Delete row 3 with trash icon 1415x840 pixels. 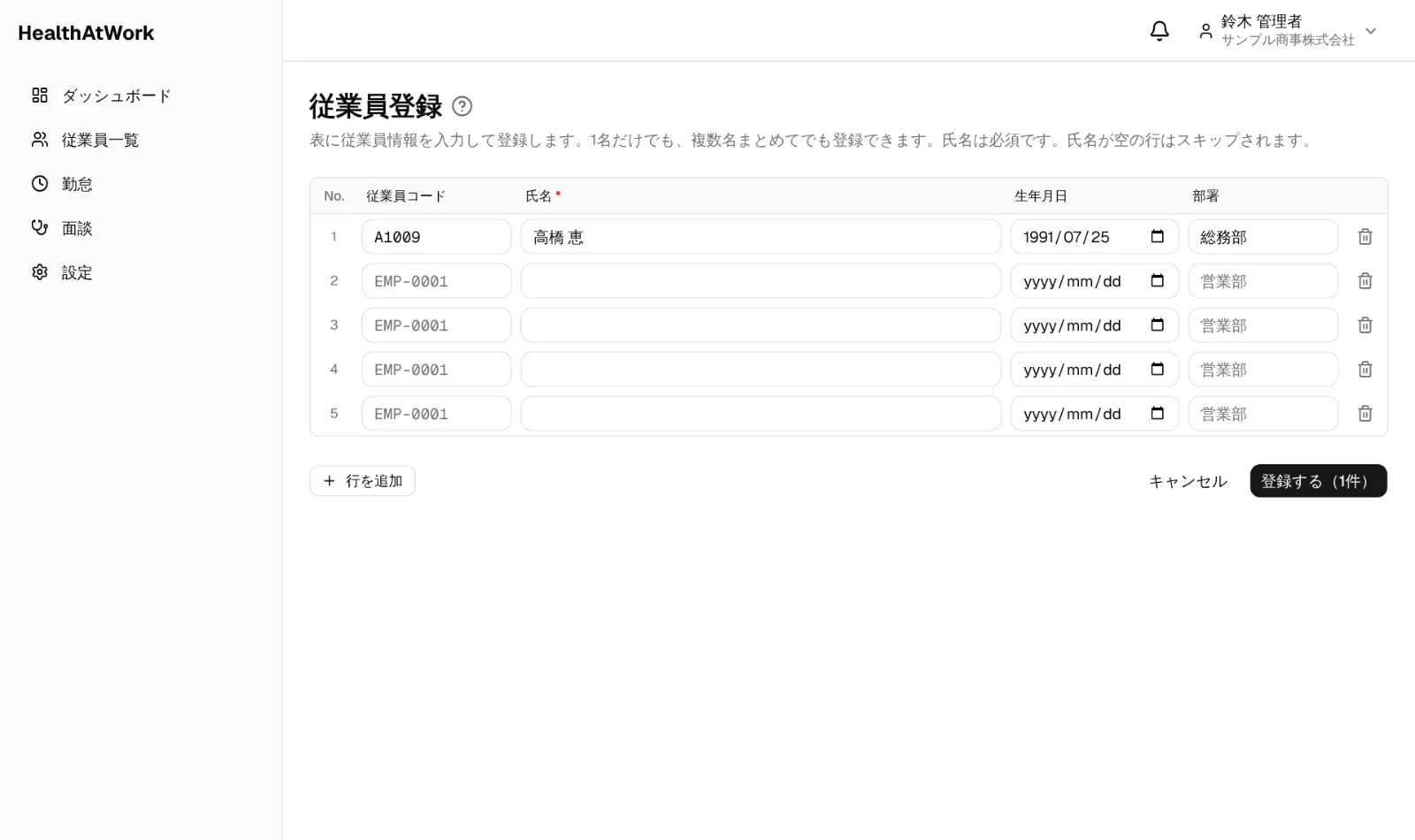pyautogui.click(x=1365, y=325)
